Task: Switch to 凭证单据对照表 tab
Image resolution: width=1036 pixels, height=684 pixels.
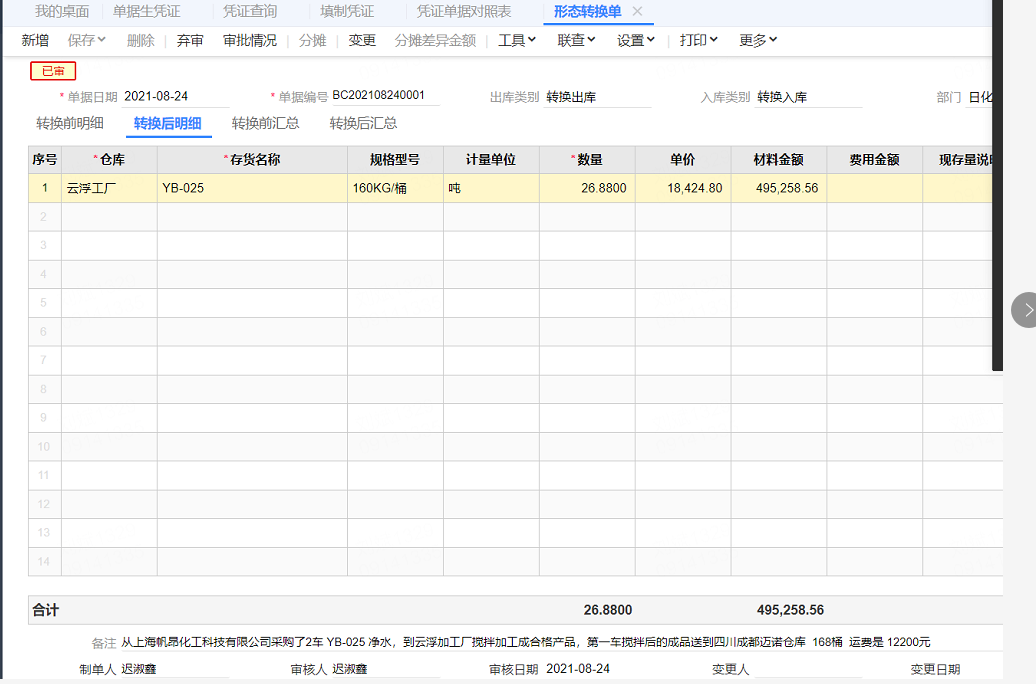Action: pyautogui.click(x=464, y=11)
